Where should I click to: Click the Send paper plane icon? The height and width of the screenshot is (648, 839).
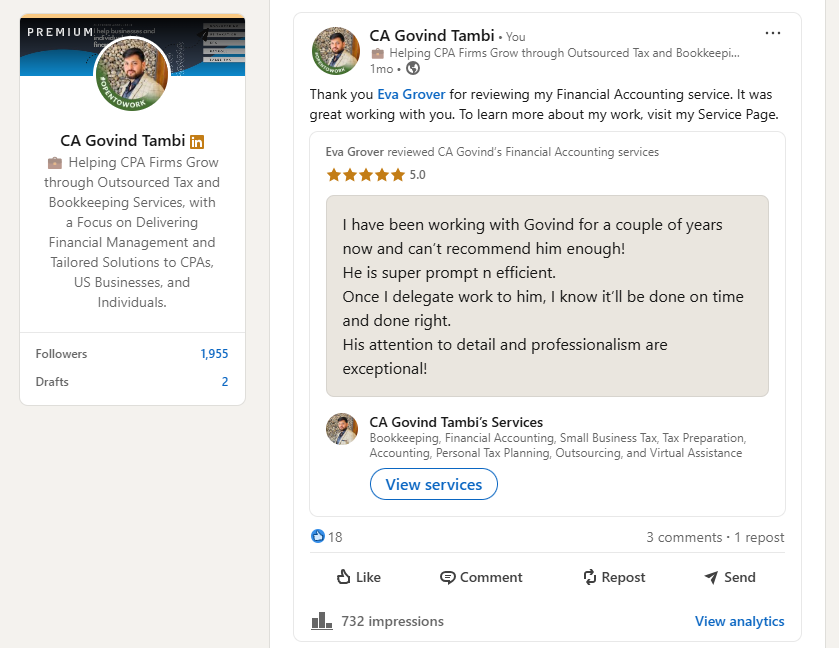point(711,577)
